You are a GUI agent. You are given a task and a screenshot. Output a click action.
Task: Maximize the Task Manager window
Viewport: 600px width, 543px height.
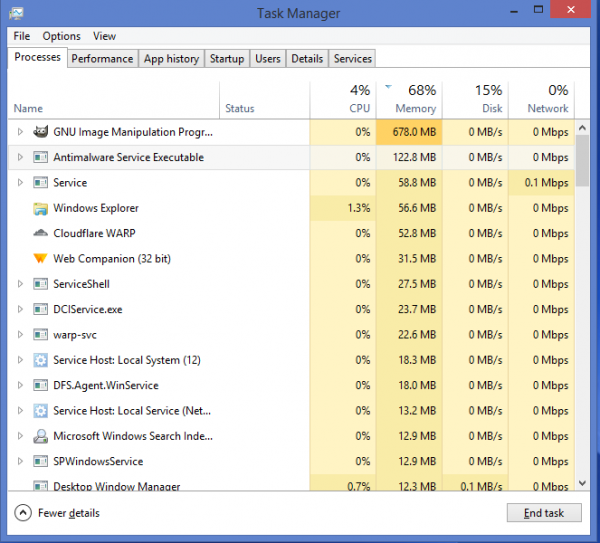click(538, 10)
